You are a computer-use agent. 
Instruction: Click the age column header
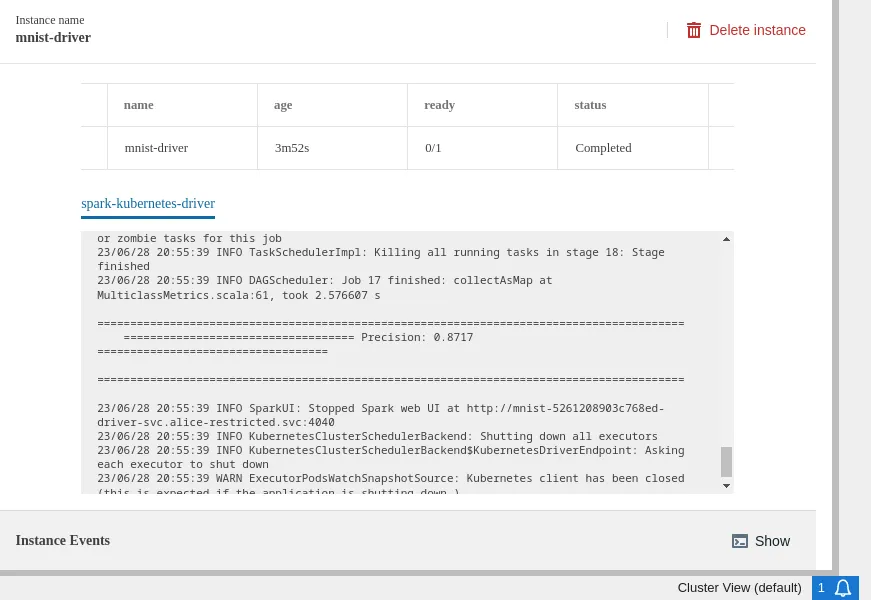point(332,105)
